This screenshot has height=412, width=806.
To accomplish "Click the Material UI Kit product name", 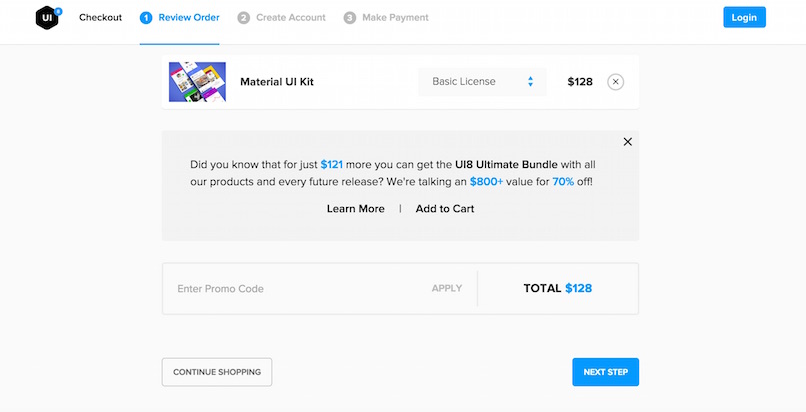I will [277, 82].
